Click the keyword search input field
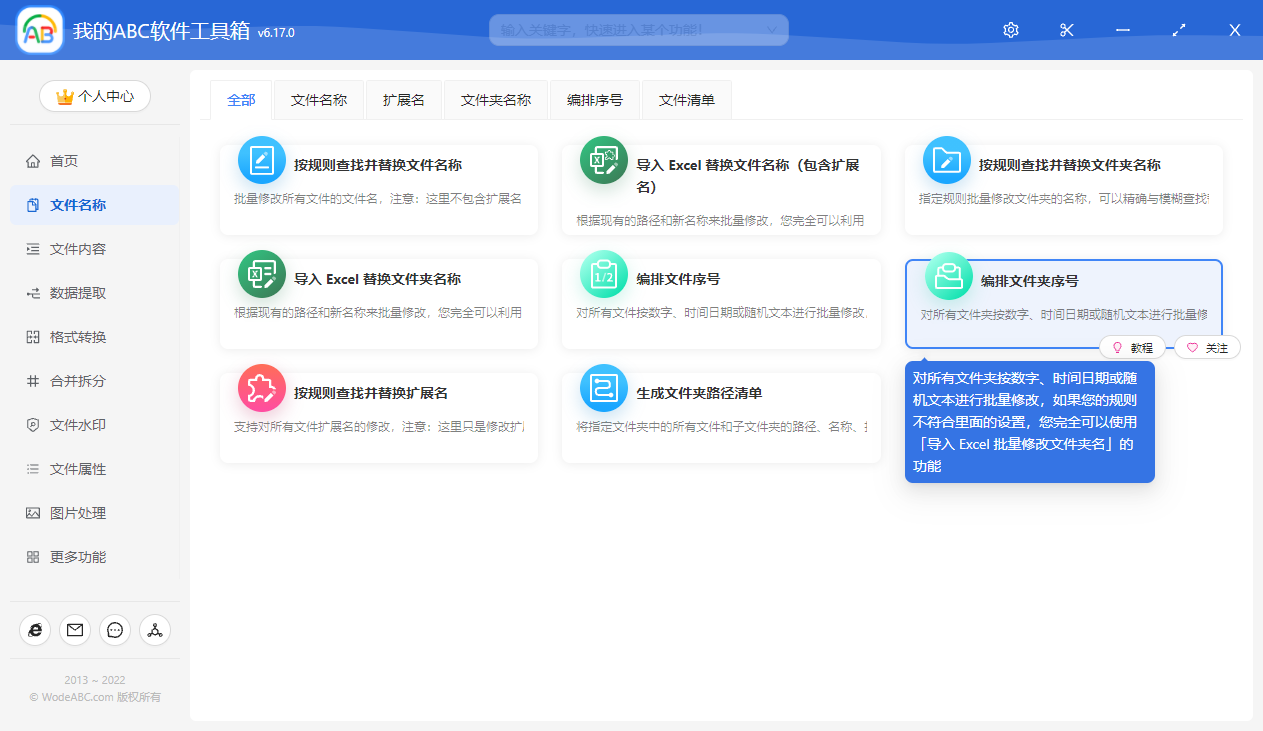Image resolution: width=1263 pixels, height=731 pixels. click(x=625, y=30)
